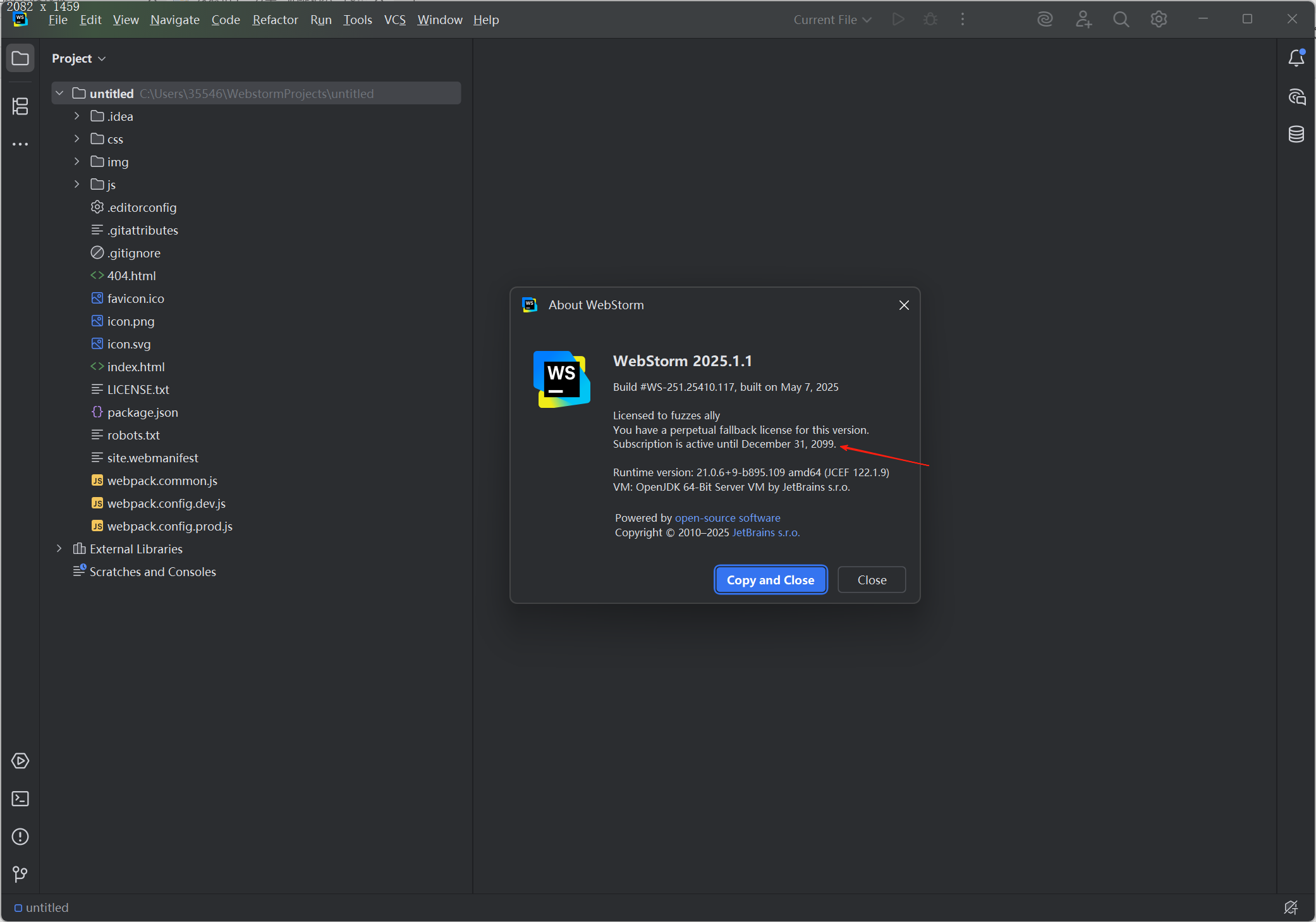Open More Actions vertical dots menu
The image size is (1316, 922).
(x=963, y=20)
